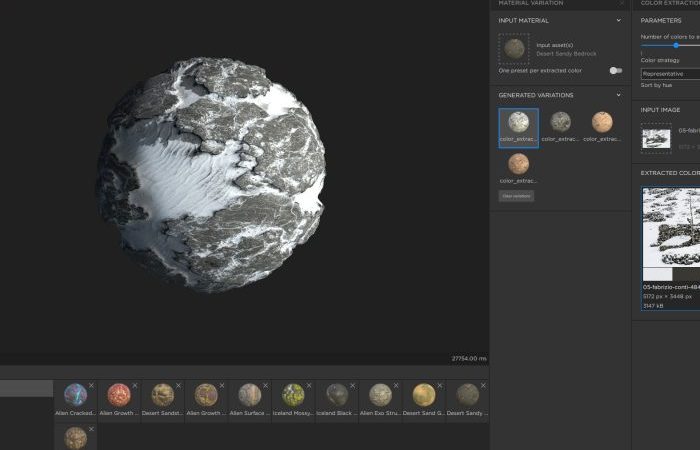Close the Material Variation panel

(621, 3)
